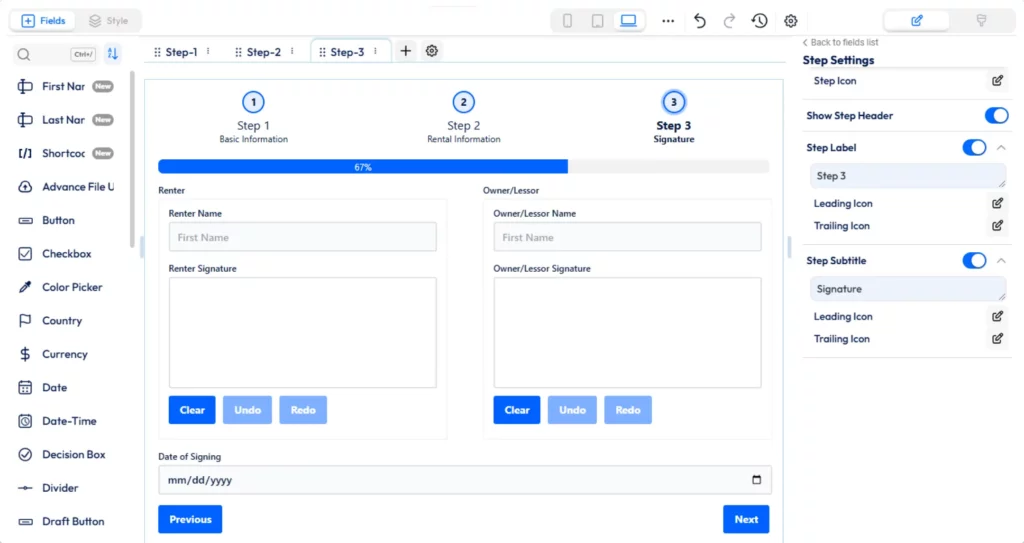The height and width of the screenshot is (543, 1024).
Task: Click the Renter Signature canvas
Action: tap(302, 333)
